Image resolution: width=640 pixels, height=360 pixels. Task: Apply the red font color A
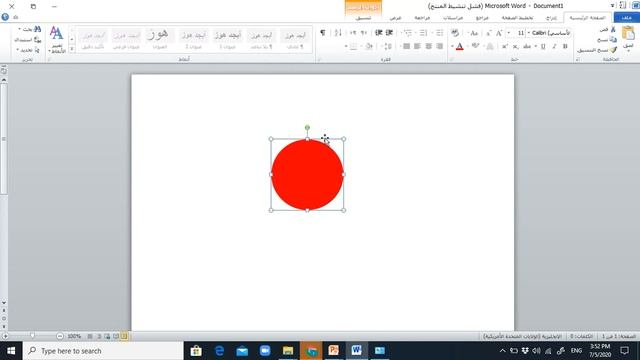[460, 47]
